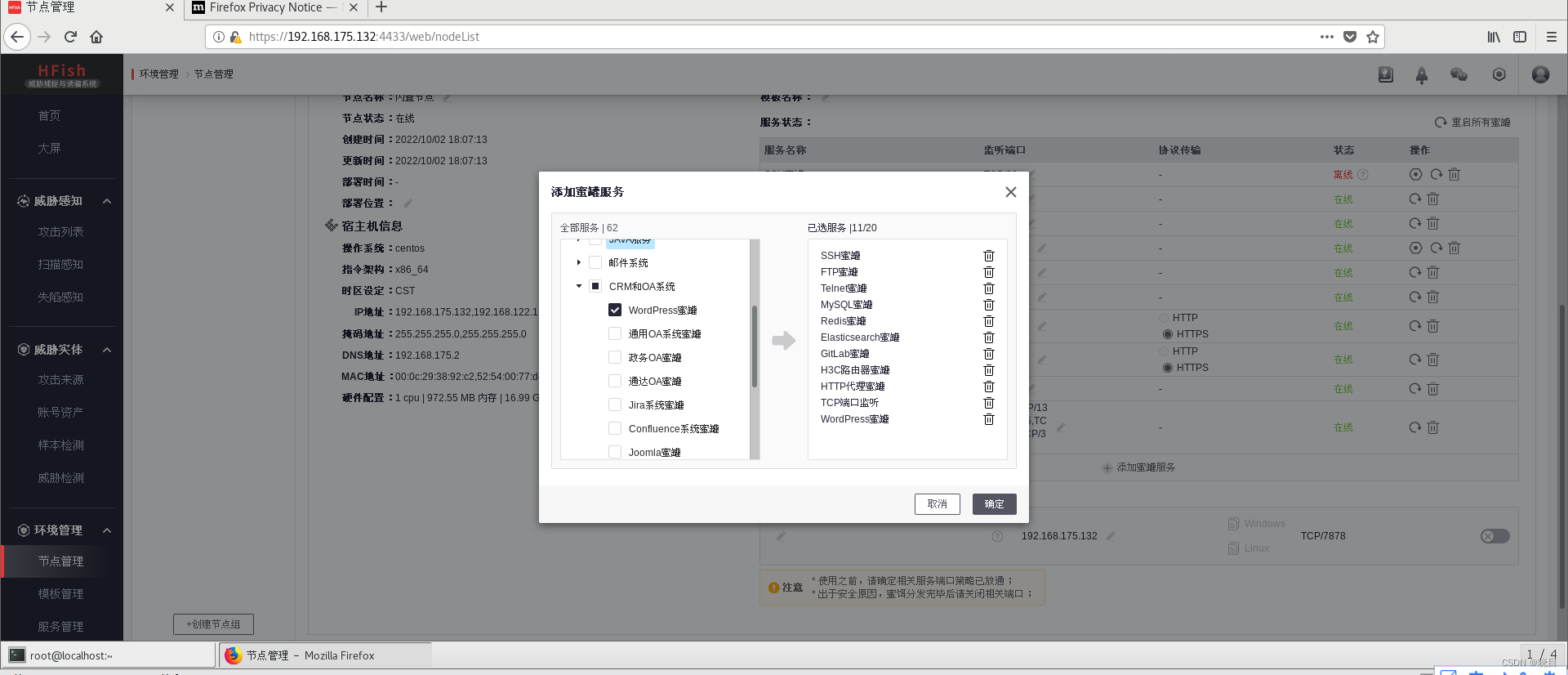1568x675 pixels.
Task: Remove WordPress蜜罐 from selected services list
Action: tap(988, 419)
